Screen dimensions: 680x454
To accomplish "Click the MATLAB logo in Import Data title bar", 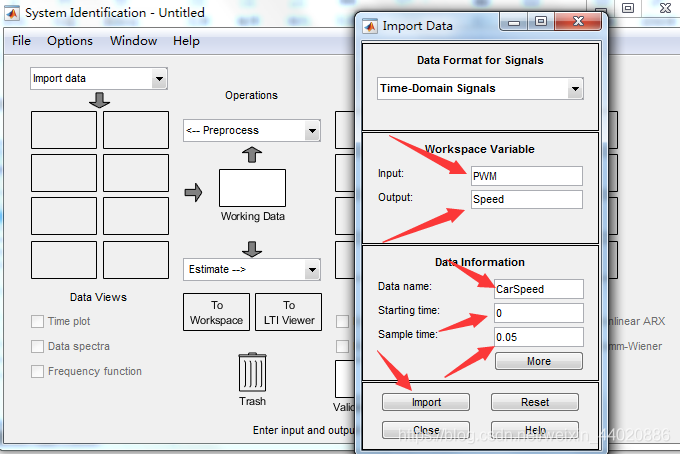I will click(x=370, y=26).
